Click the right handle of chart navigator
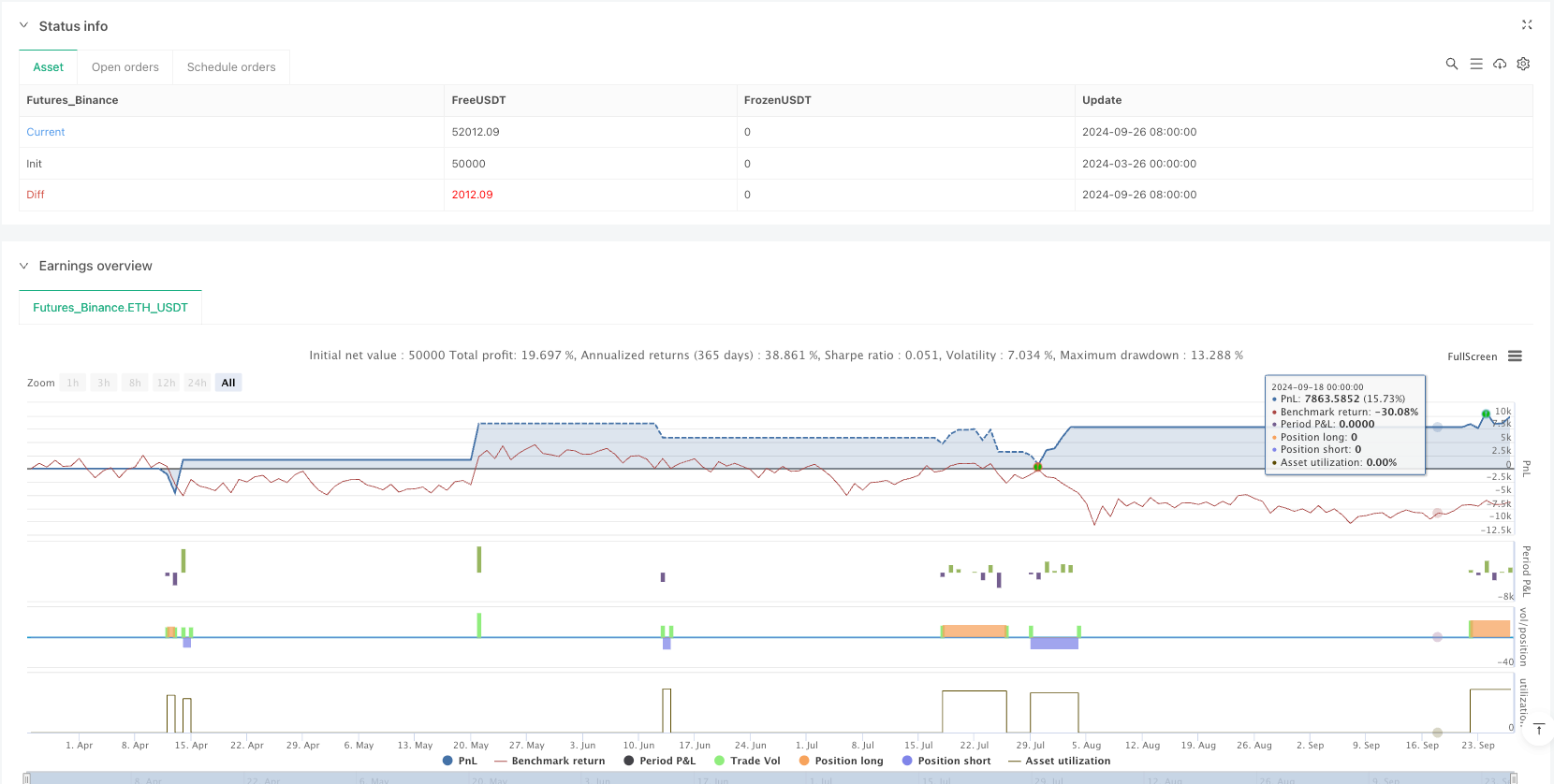Screen dimensions: 1554x784 point(1514,778)
